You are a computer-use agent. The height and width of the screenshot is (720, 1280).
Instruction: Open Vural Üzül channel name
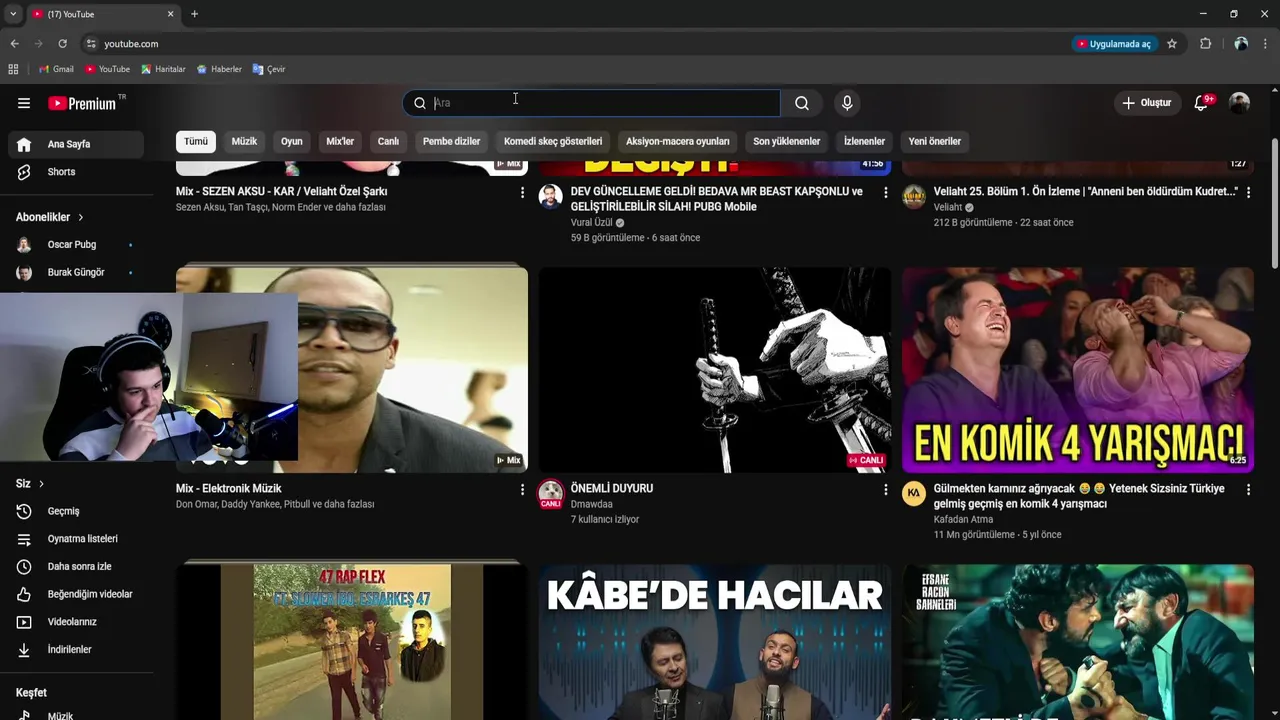[x=591, y=223]
